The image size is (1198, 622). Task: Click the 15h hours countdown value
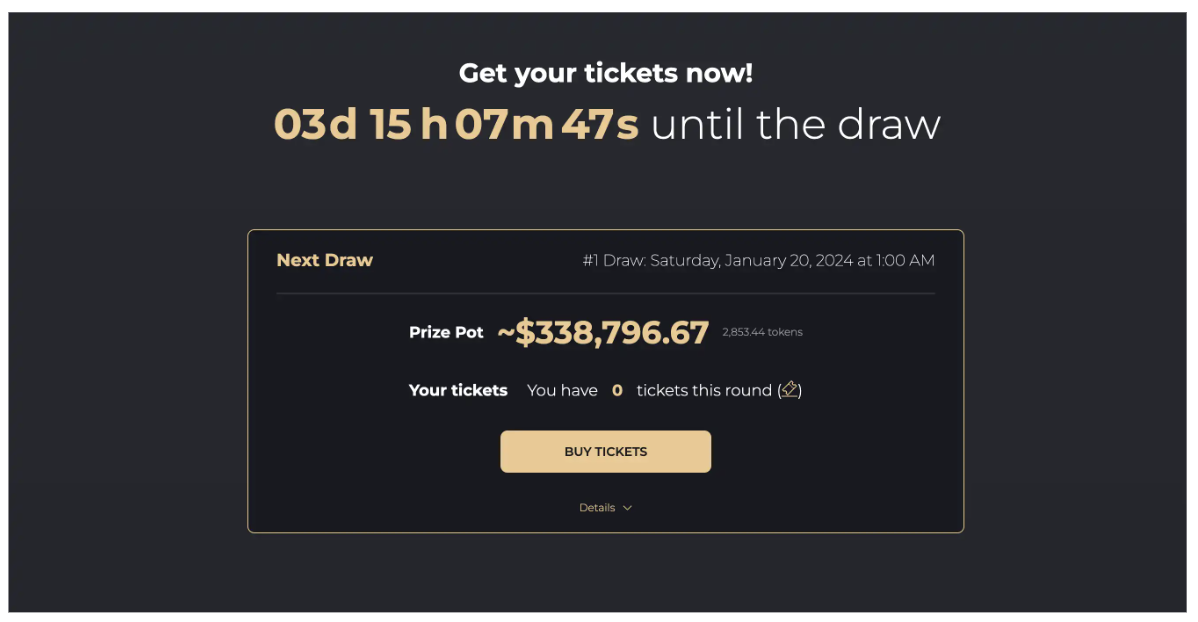(409, 124)
